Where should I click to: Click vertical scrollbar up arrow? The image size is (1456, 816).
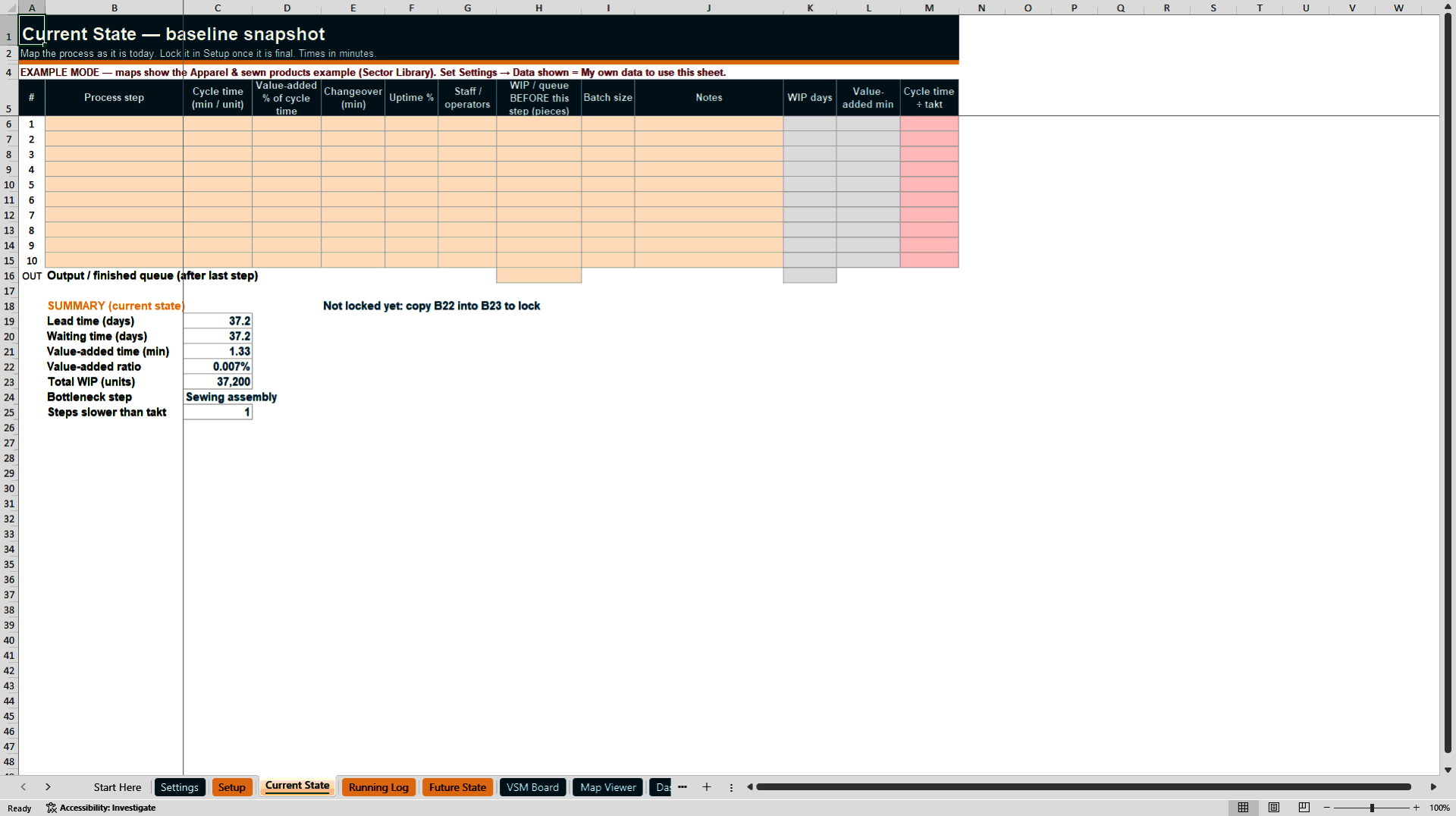1448,6
